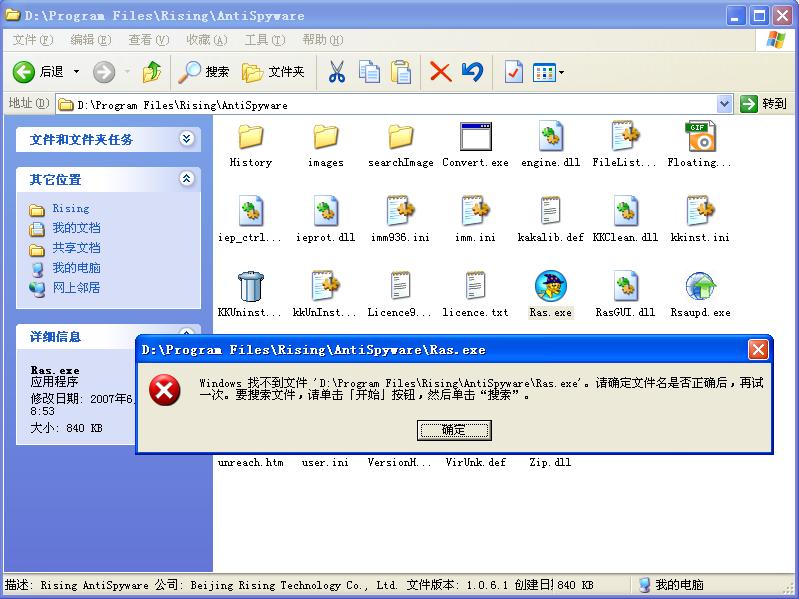
Task: Select the Licence9 text file icon
Action: tap(401, 286)
